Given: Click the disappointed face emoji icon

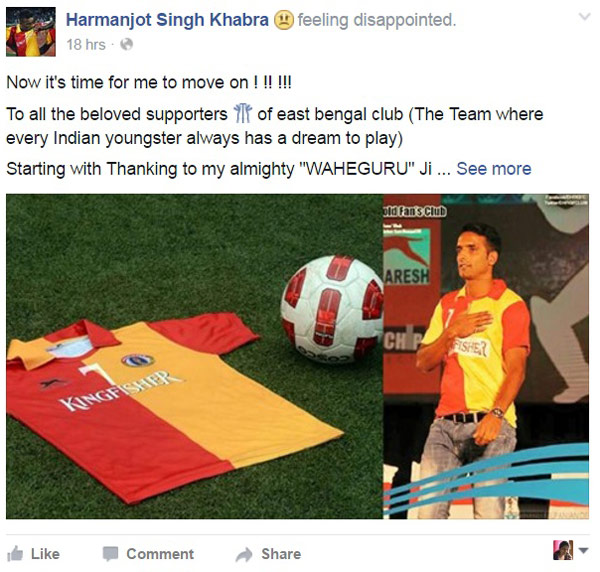Looking at the screenshot, I should pos(284,20).
